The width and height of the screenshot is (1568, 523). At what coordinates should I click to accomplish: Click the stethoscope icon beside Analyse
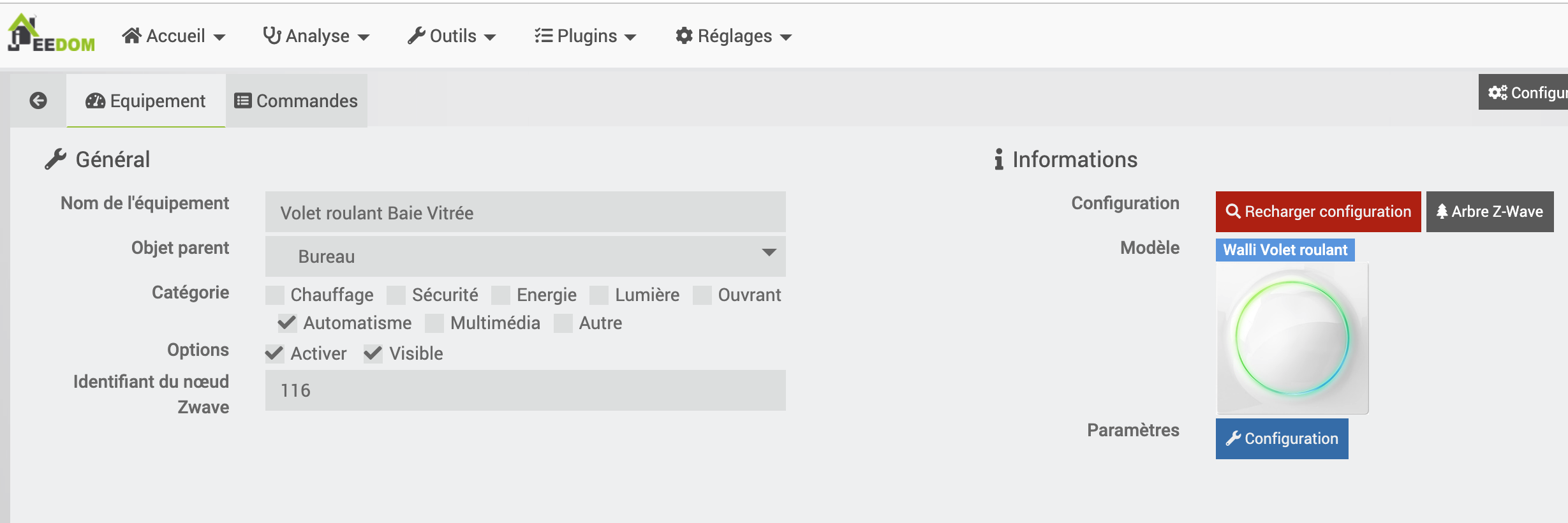pos(272,36)
